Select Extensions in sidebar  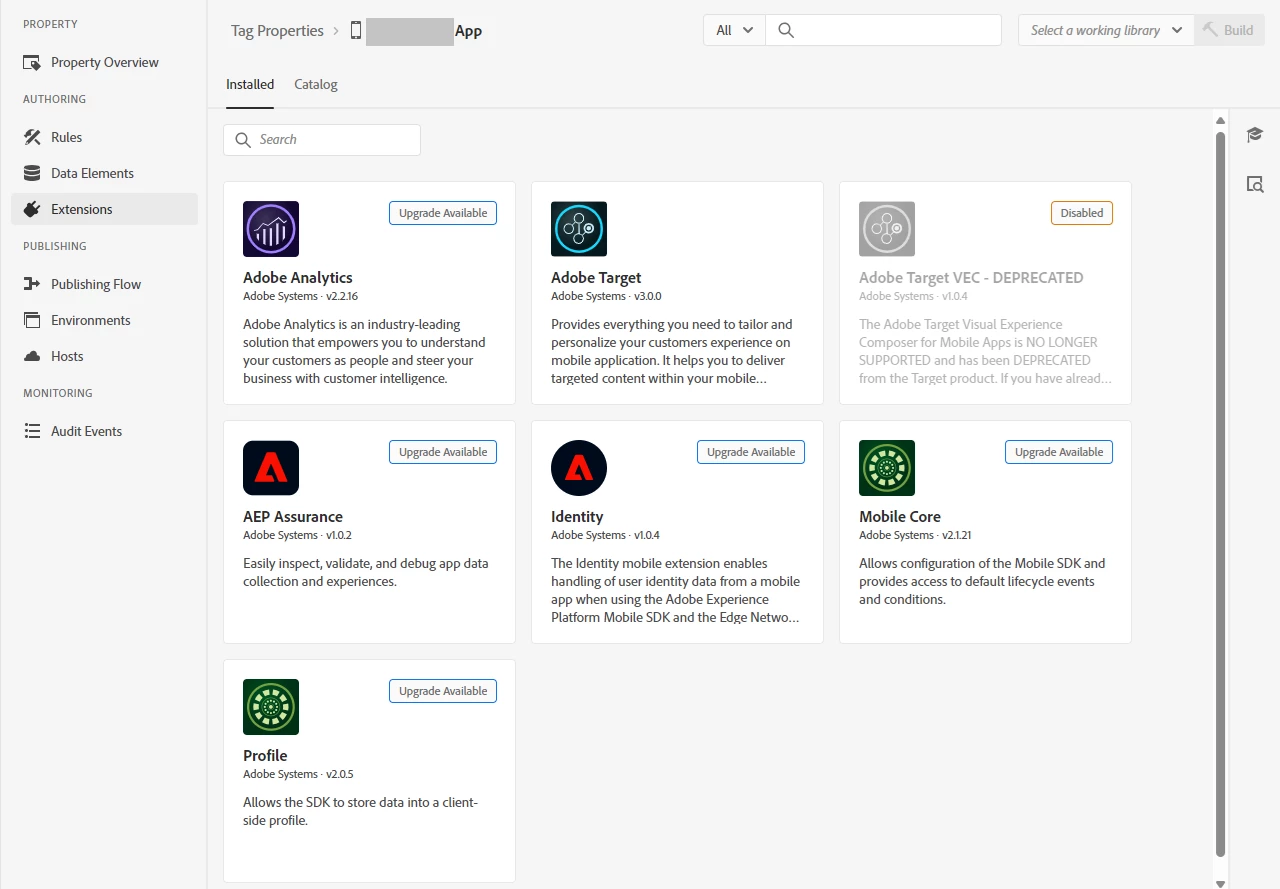pos(104,209)
